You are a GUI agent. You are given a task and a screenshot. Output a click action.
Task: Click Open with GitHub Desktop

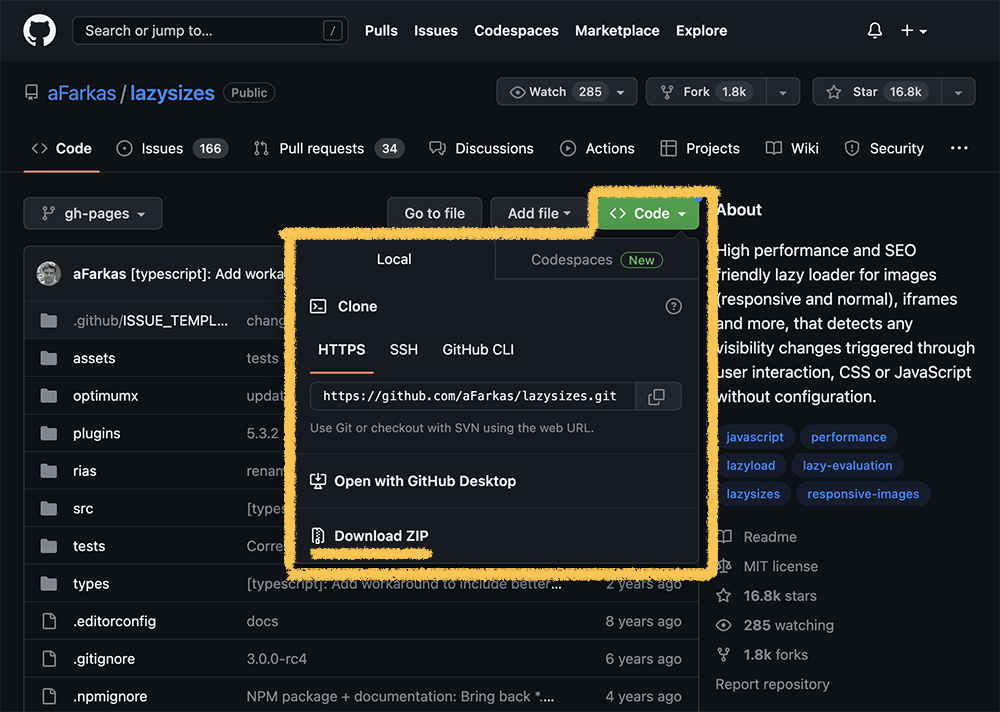[413, 481]
